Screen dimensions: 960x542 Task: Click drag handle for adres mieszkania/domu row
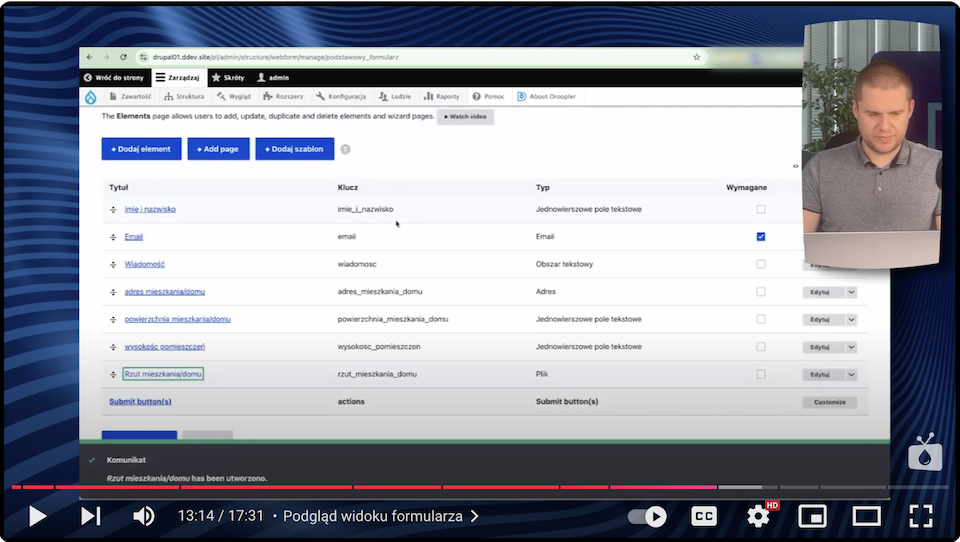pos(113,292)
